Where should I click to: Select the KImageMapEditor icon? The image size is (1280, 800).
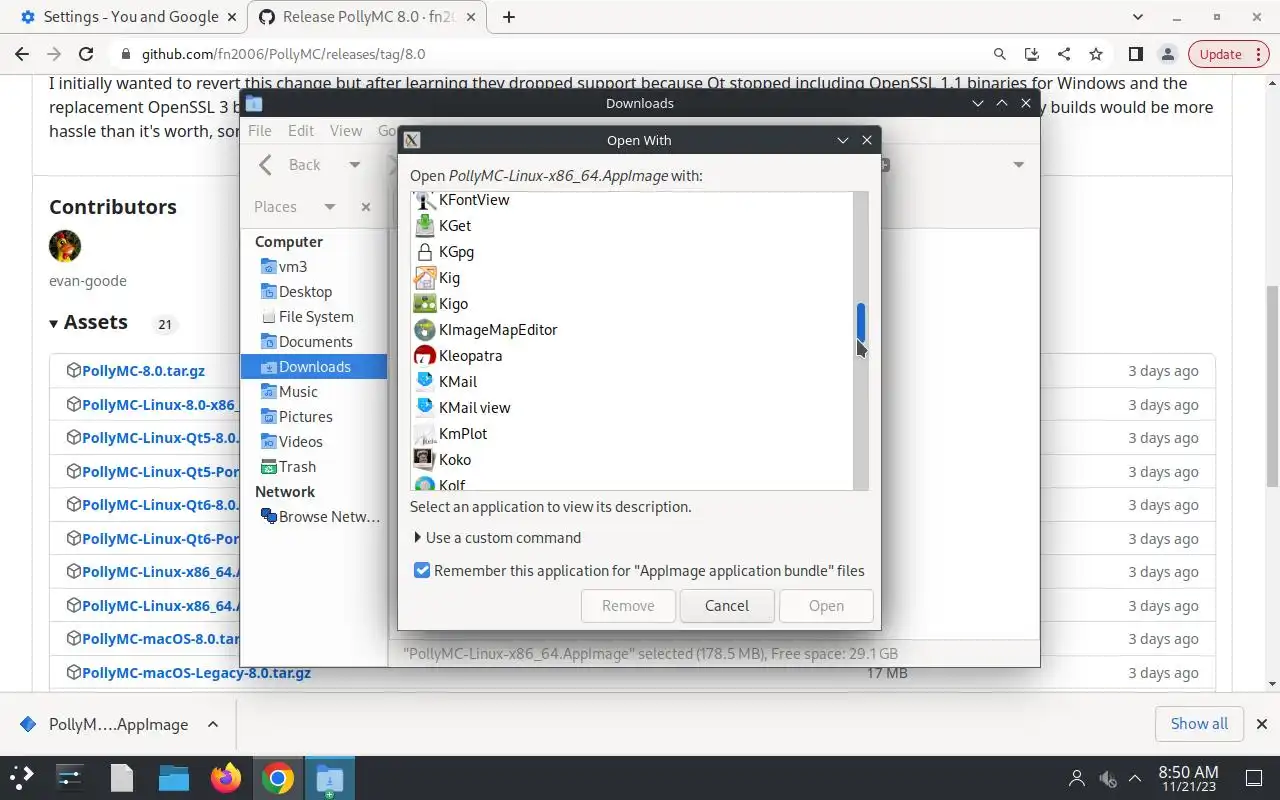click(x=424, y=330)
